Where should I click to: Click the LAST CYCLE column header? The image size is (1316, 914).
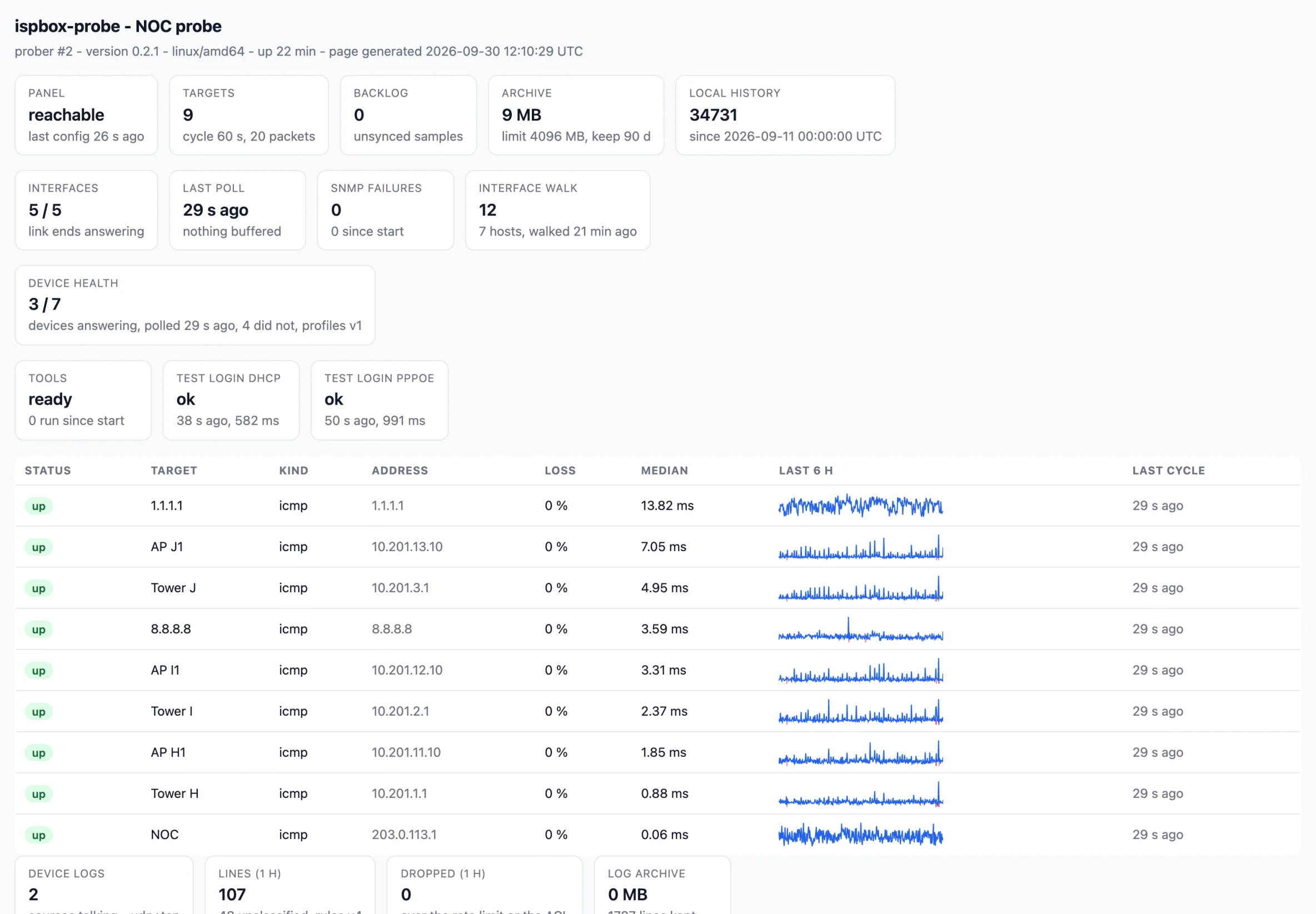(x=1168, y=470)
